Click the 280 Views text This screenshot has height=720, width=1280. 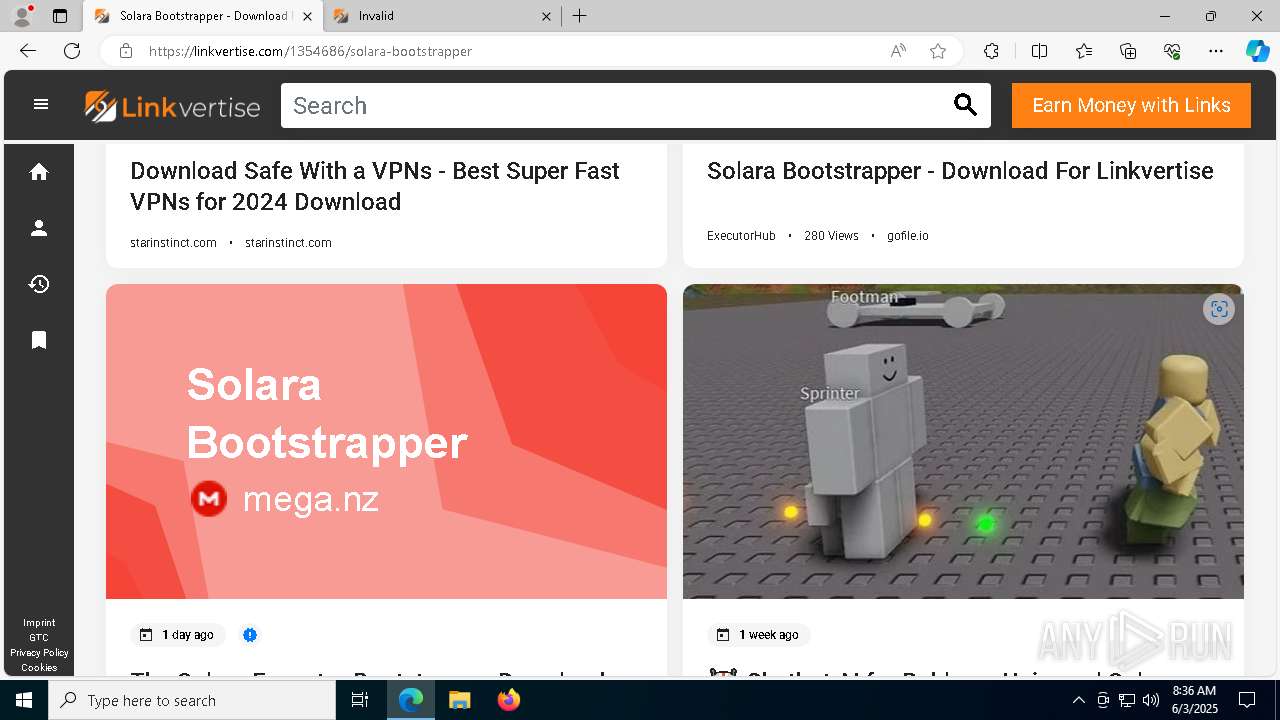coord(831,236)
